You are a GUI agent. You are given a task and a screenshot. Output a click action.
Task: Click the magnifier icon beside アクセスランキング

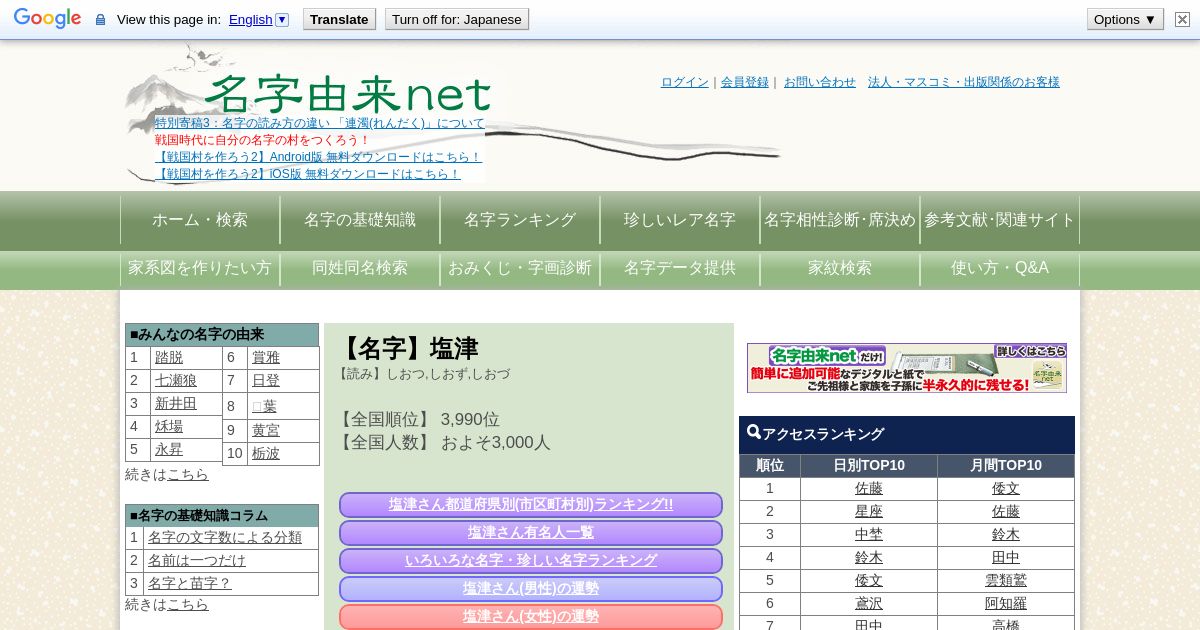(753, 433)
